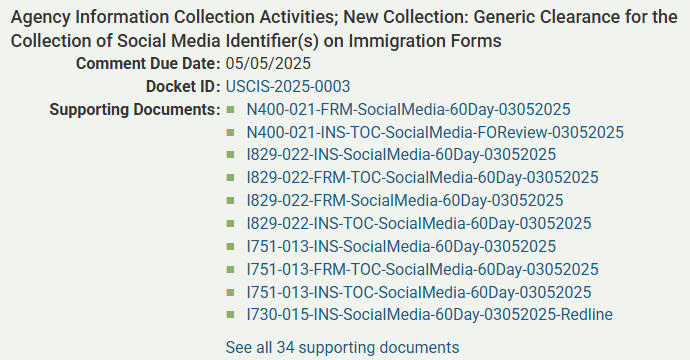Screen dimensions: 690x360
Task: Open I751-013-FRM-TOC-SocialMedia-60Day-03052025 document
Action: pyautogui.click(x=422, y=269)
